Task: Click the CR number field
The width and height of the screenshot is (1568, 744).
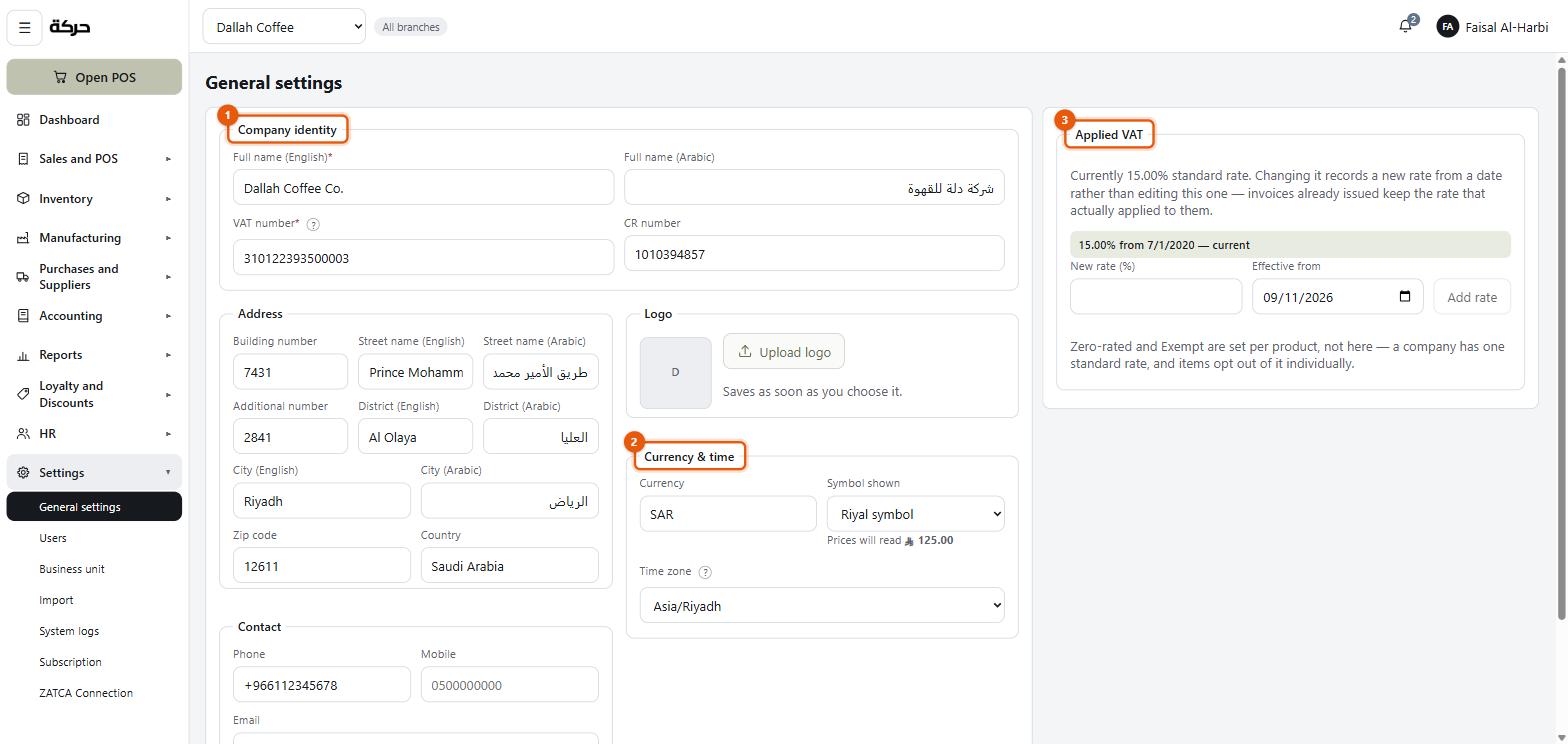Action: pos(814,254)
